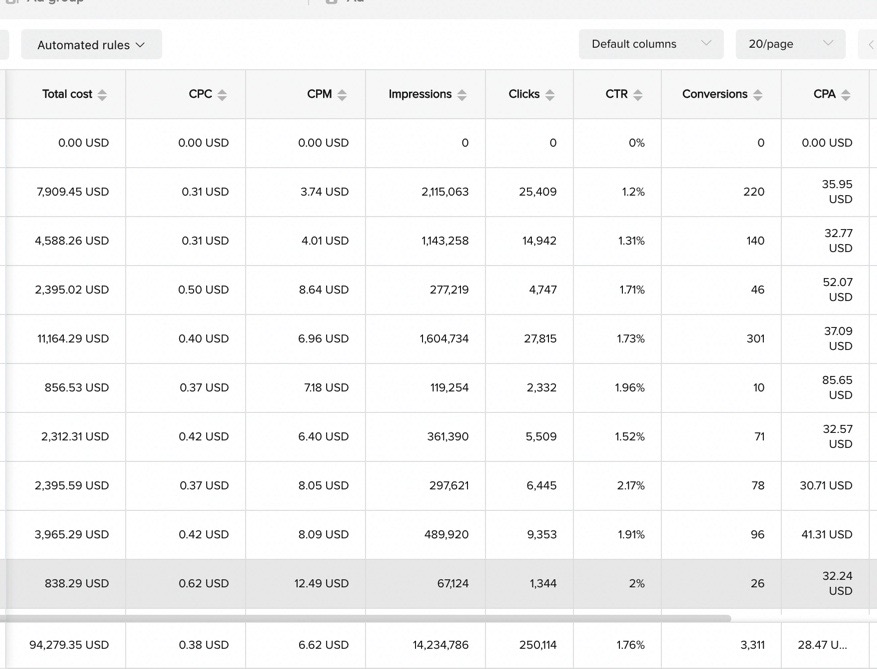Click the sort icon on CPC column
Screen dimensions: 877x669
coord(224,93)
